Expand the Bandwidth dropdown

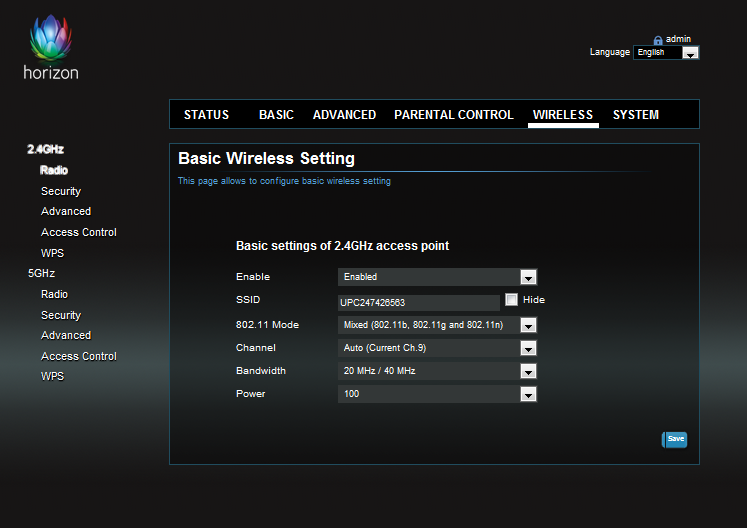(437, 371)
